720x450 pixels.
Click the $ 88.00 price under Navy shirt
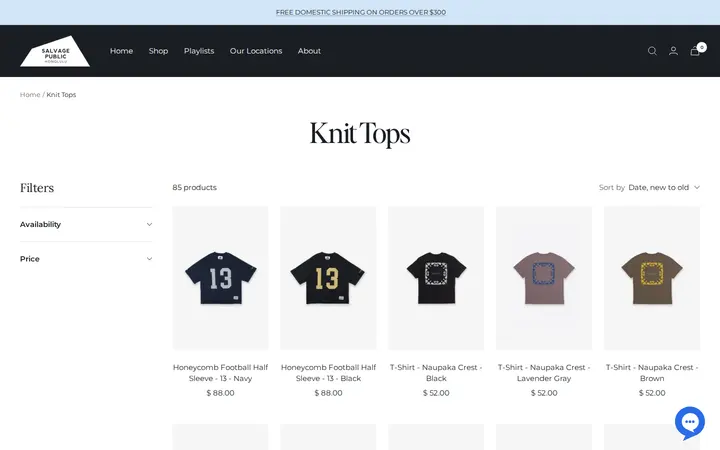pyautogui.click(x=220, y=393)
